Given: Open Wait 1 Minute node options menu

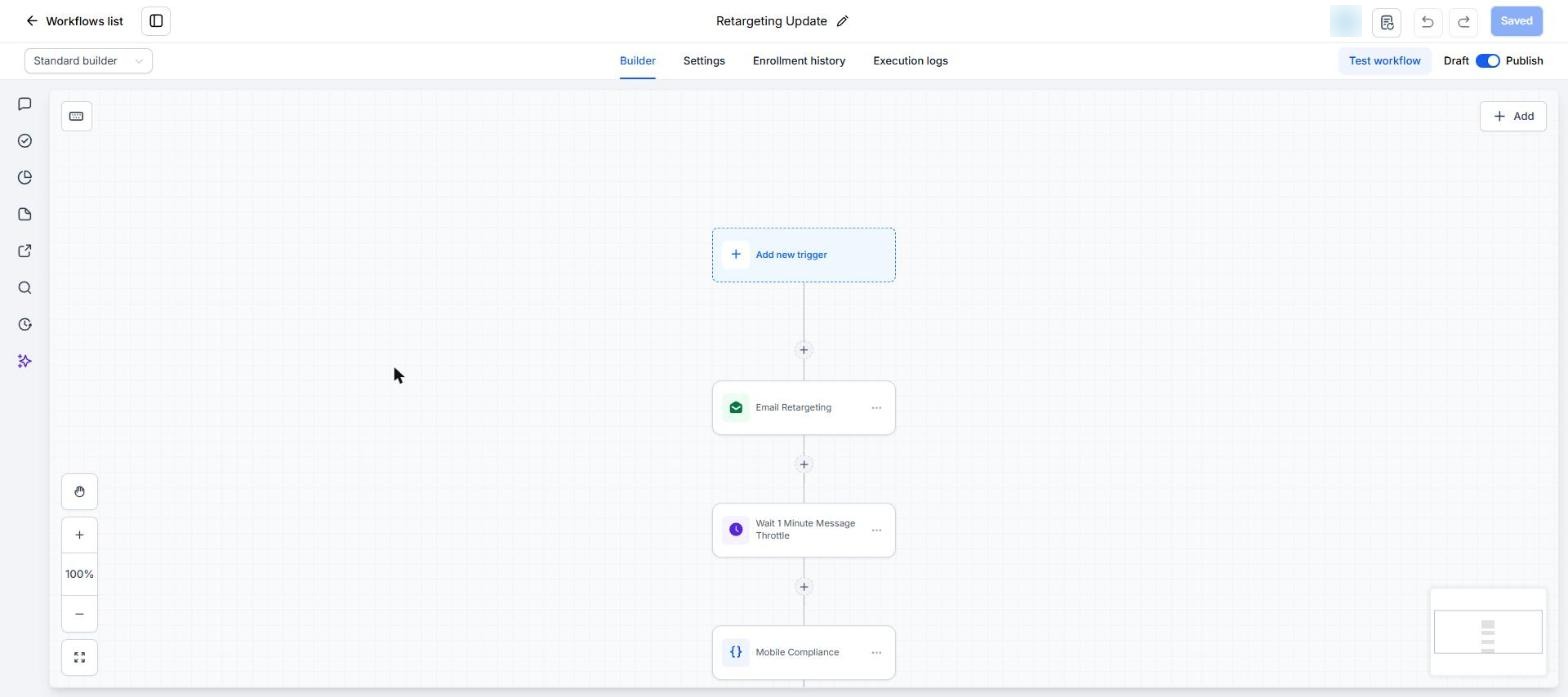Looking at the screenshot, I should [876, 530].
